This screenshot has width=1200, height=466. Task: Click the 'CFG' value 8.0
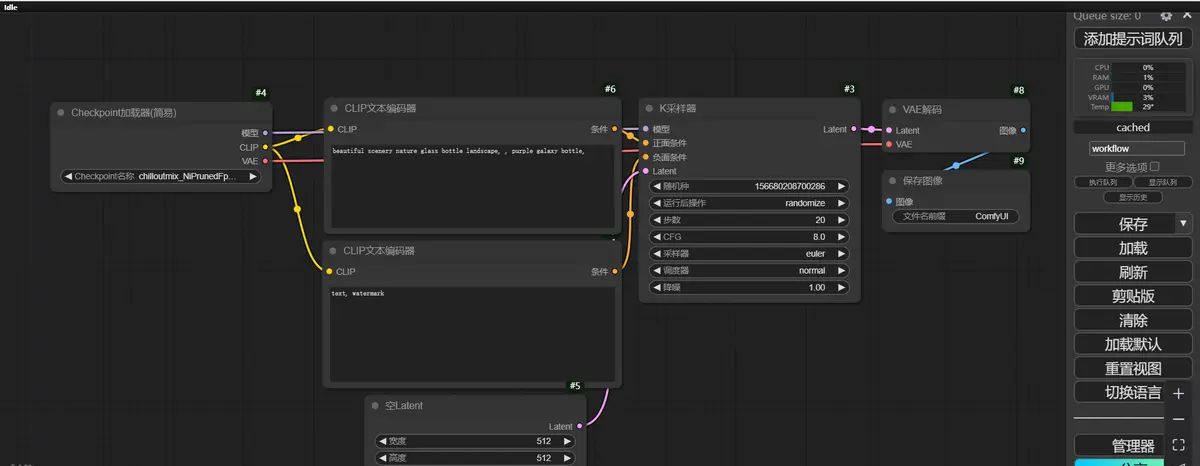coord(819,237)
